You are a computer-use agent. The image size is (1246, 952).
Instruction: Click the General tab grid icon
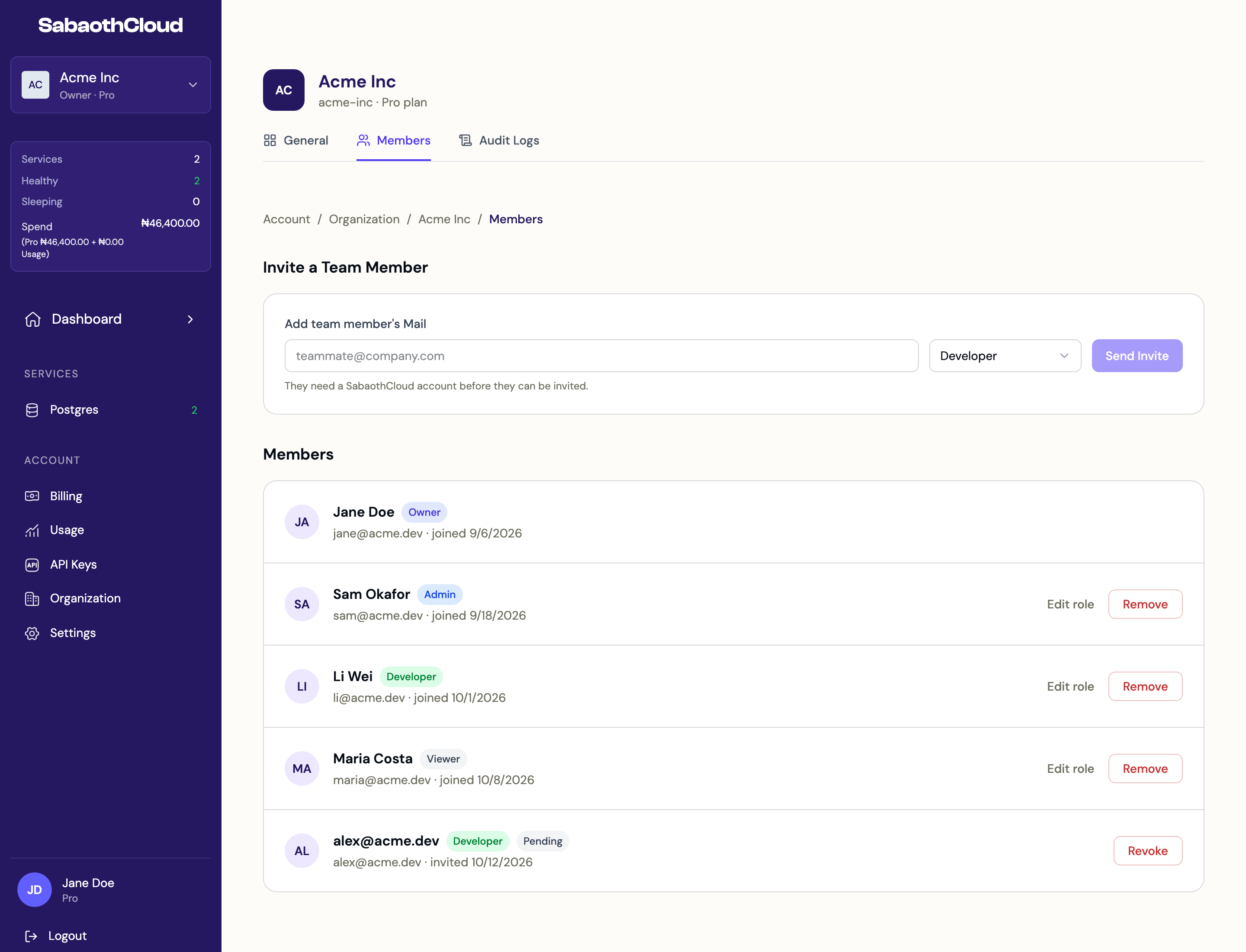pos(270,141)
